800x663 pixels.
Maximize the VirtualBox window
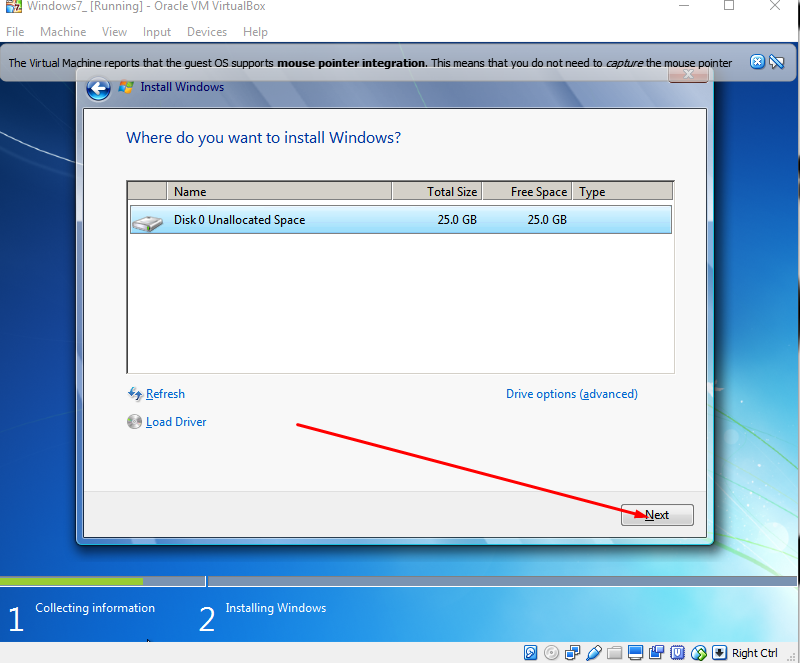tap(729, 6)
